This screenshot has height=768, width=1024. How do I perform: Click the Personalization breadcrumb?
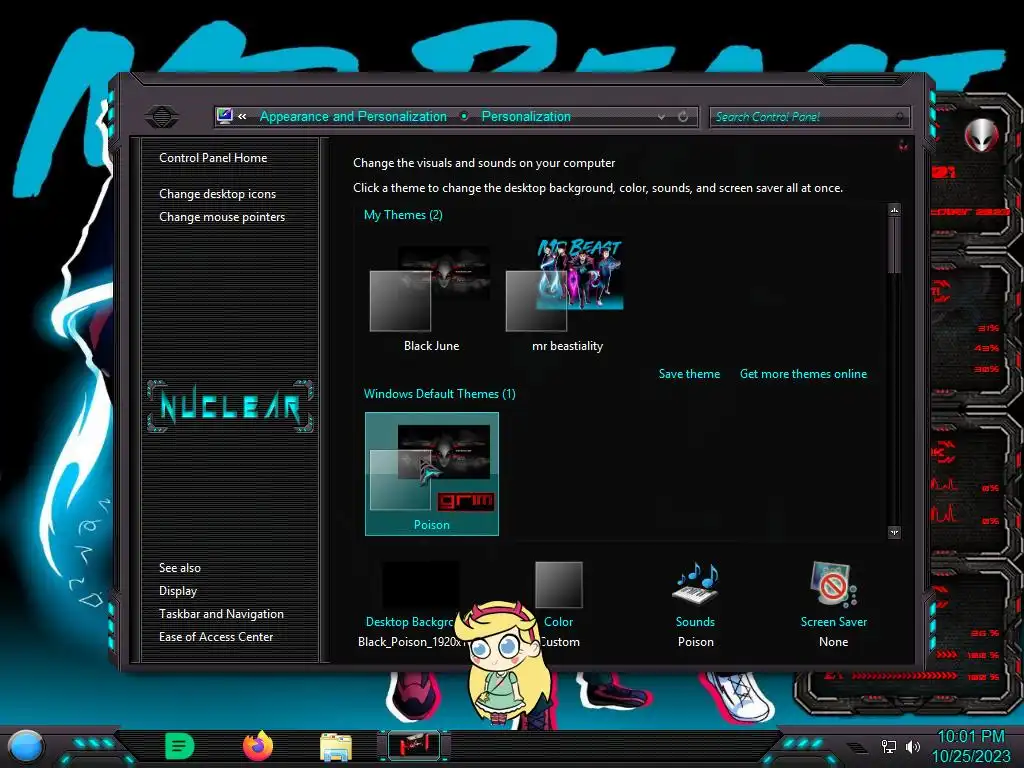click(x=526, y=116)
